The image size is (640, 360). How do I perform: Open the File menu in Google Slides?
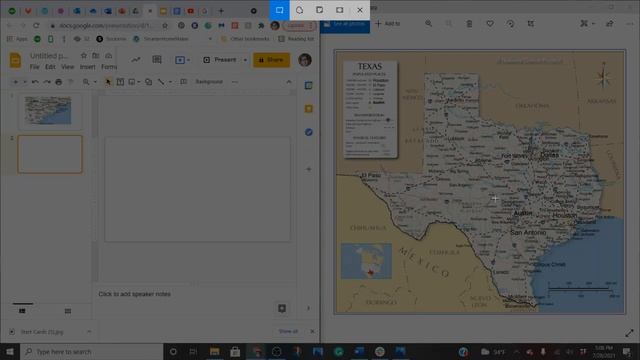click(x=35, y=67)
